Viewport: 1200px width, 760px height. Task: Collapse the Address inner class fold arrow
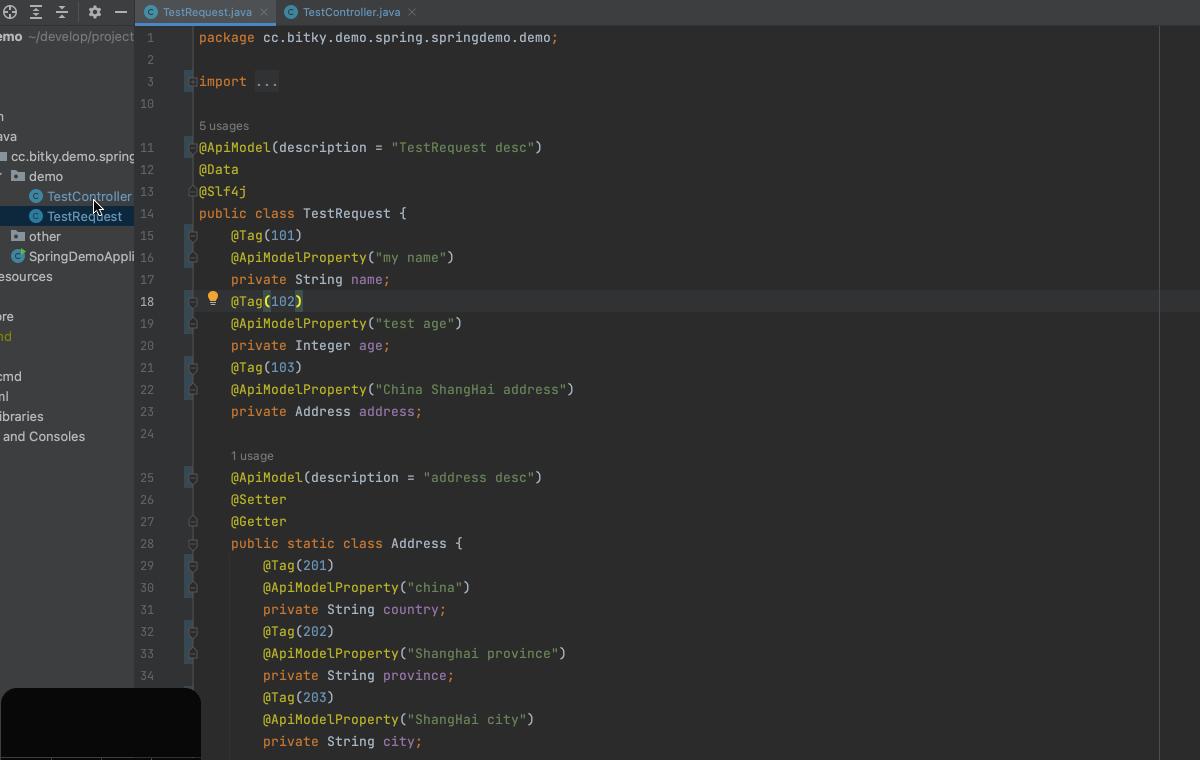click(191, 544)
